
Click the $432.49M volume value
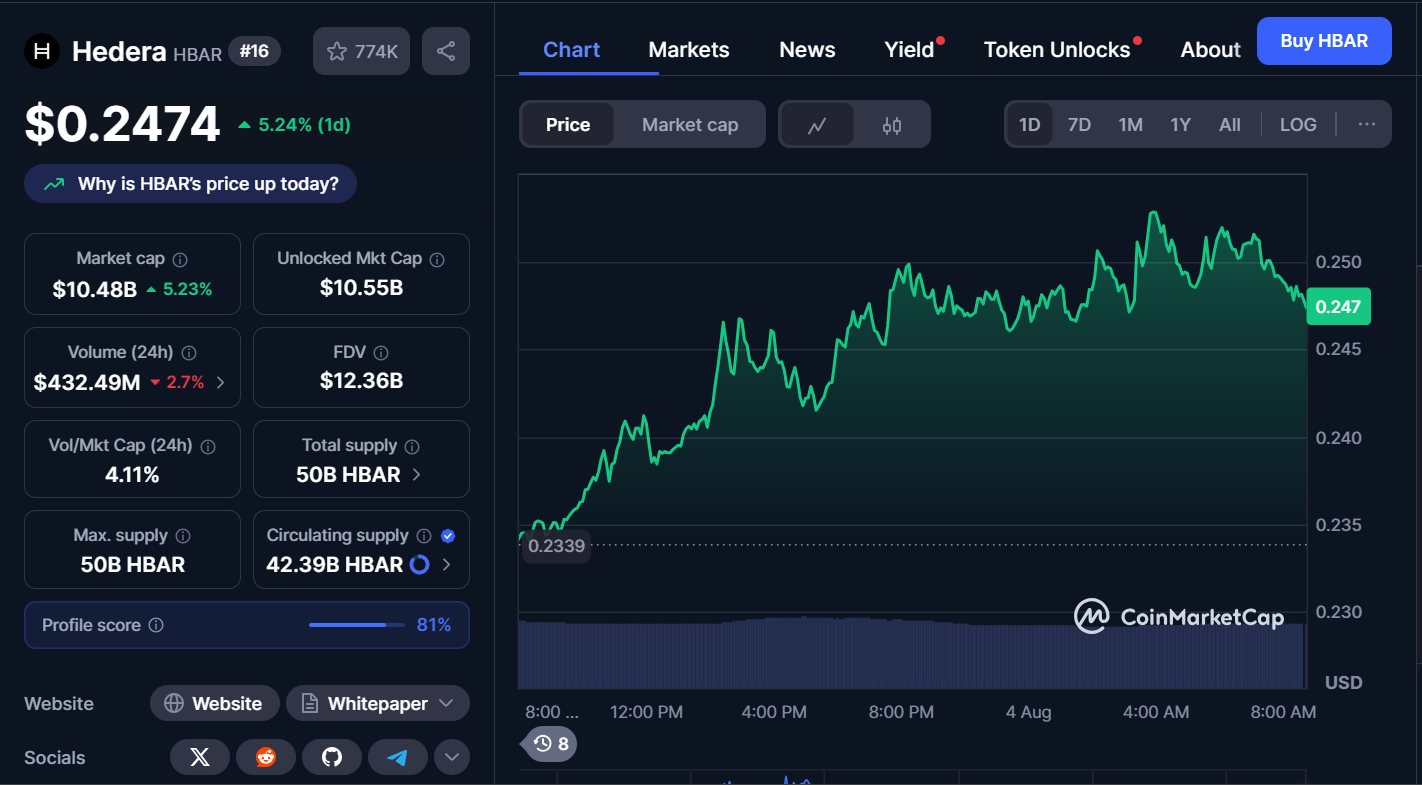click(87, 382)
